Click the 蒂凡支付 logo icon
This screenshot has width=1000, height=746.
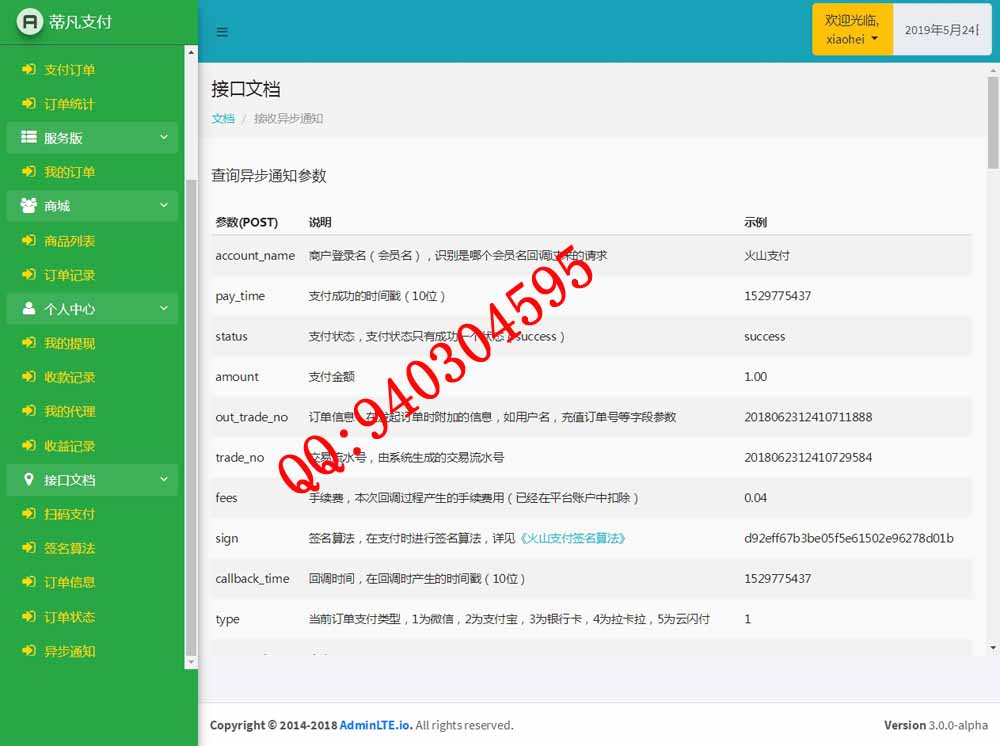point(30,22)
